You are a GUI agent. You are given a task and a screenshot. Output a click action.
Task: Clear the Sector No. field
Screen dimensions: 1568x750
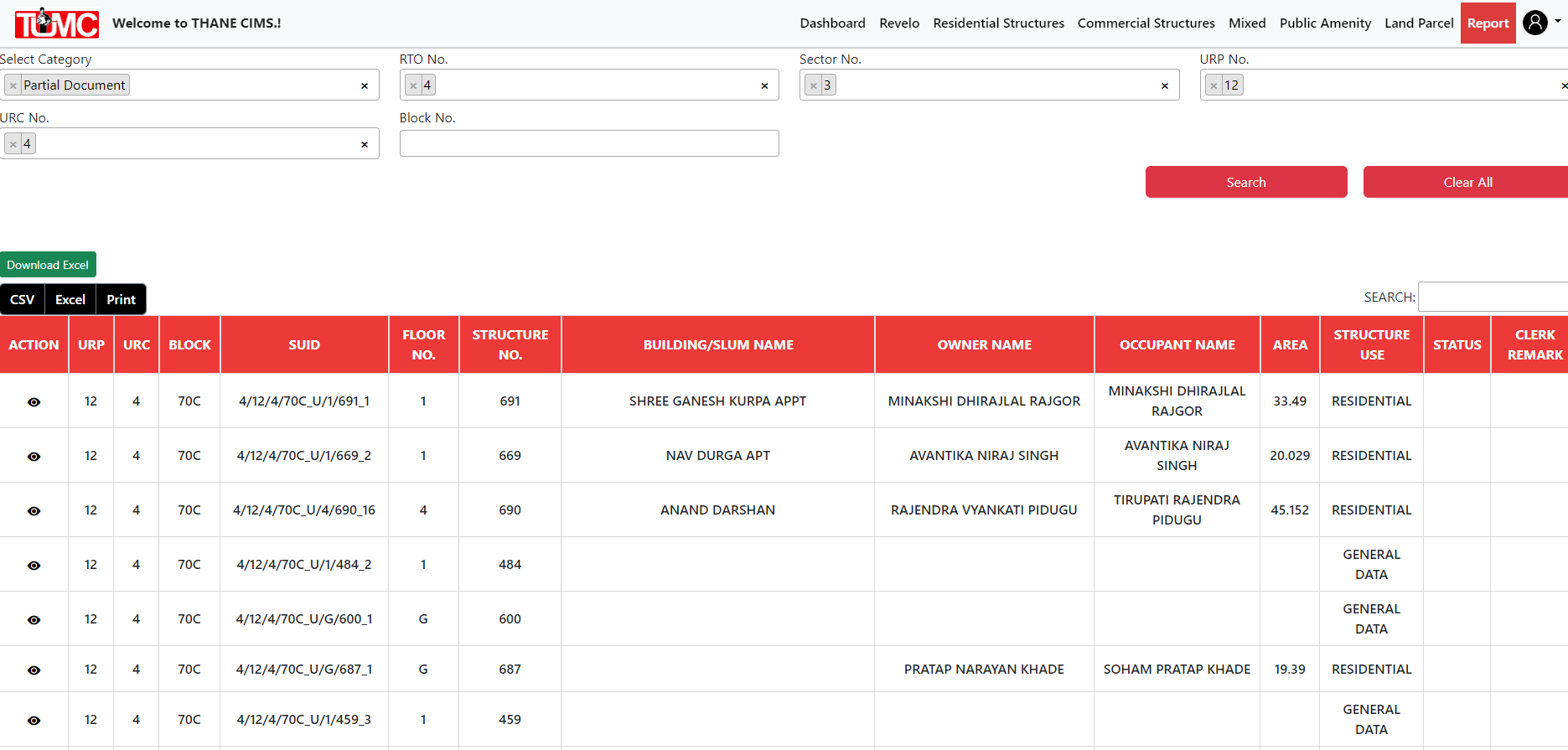pyautogui.click(x=1165, y=85)
